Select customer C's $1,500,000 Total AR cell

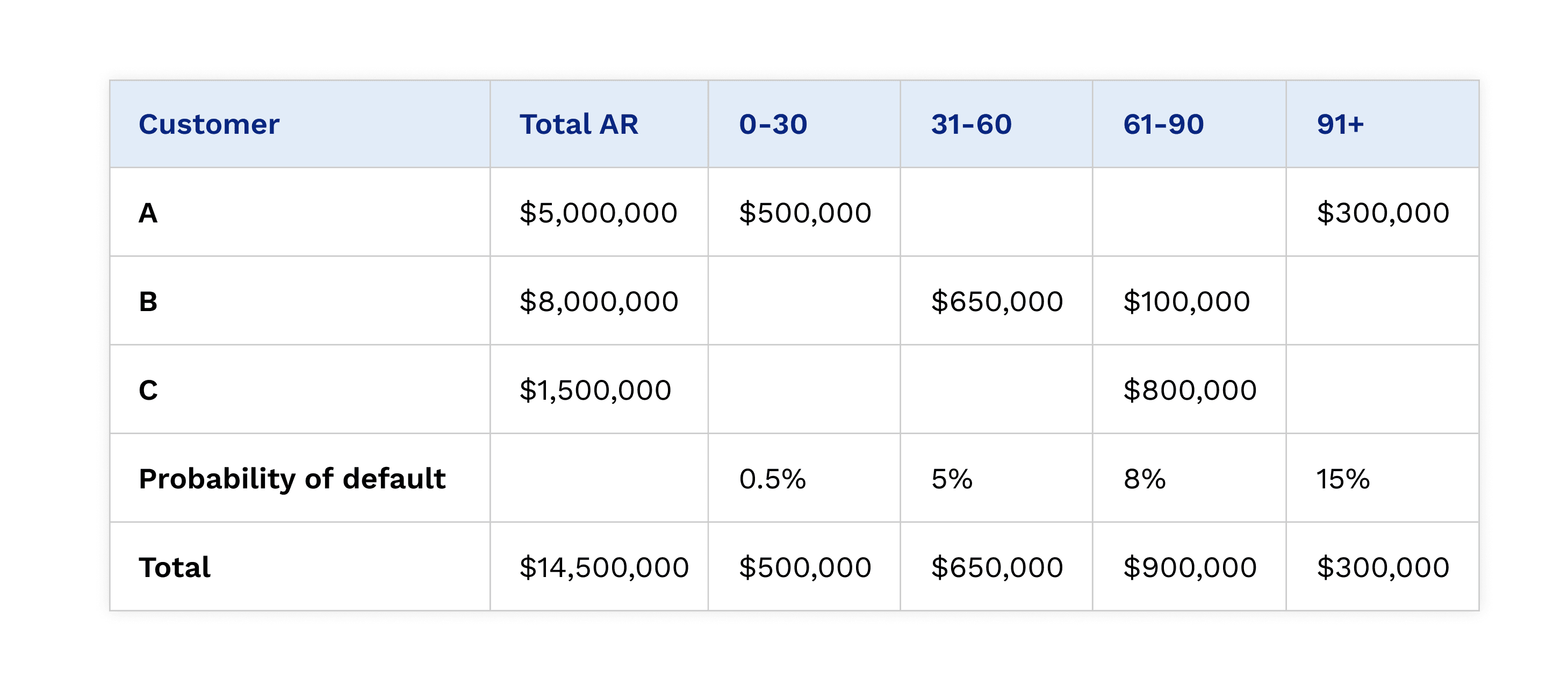point(595,390)
